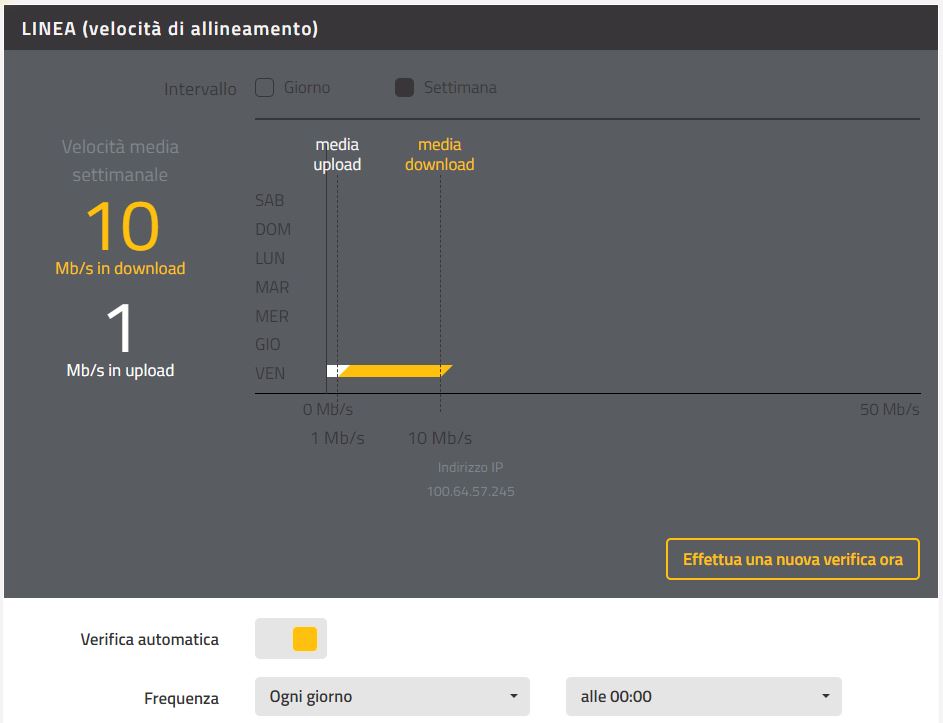This screenshot has height=723, width=943.
Task: Click the 0 Mb/s axis label
Action: tap(328, 410)
